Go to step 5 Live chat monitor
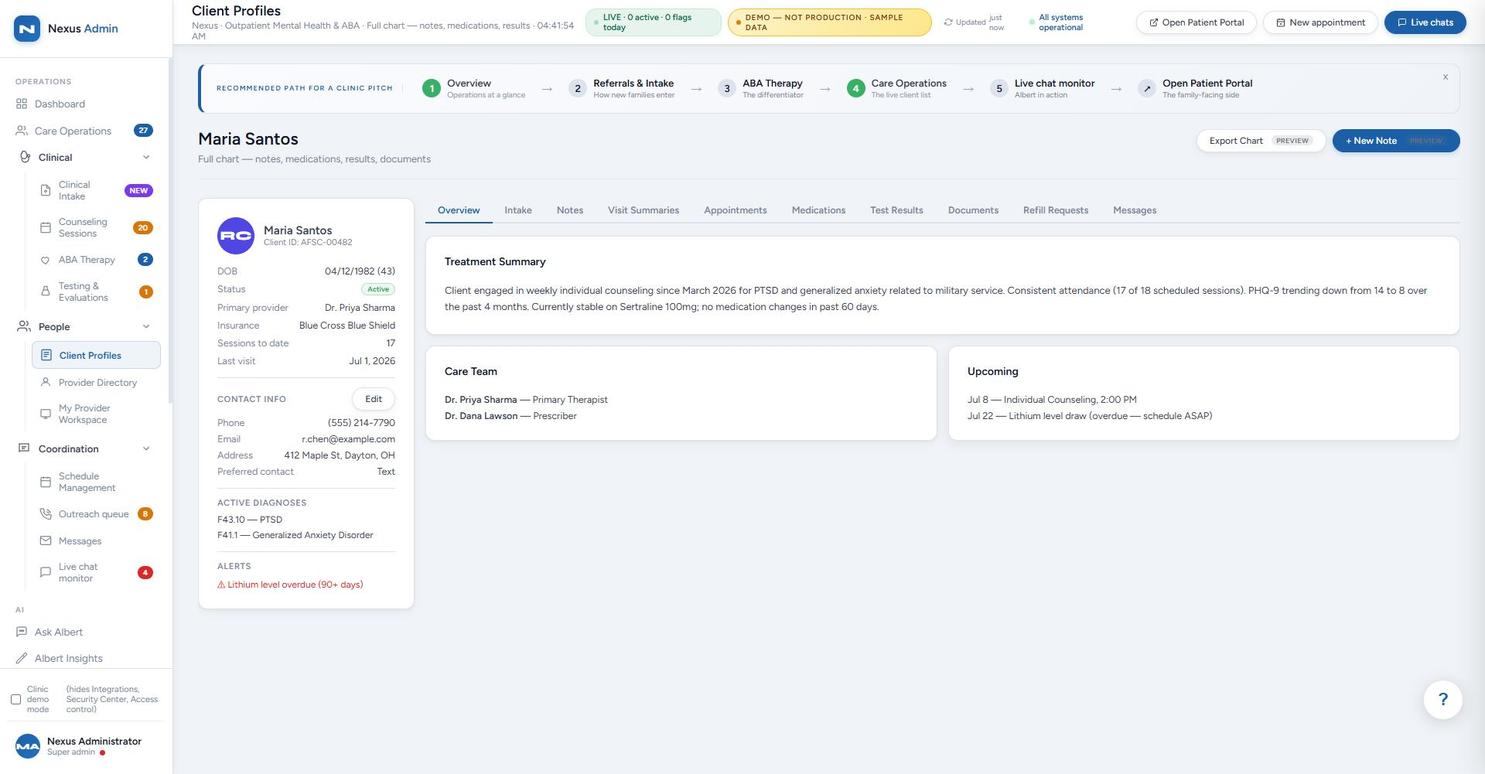Image resolution: width=1485 pixels, height=774 pixels. click(x=1043, y=88)
